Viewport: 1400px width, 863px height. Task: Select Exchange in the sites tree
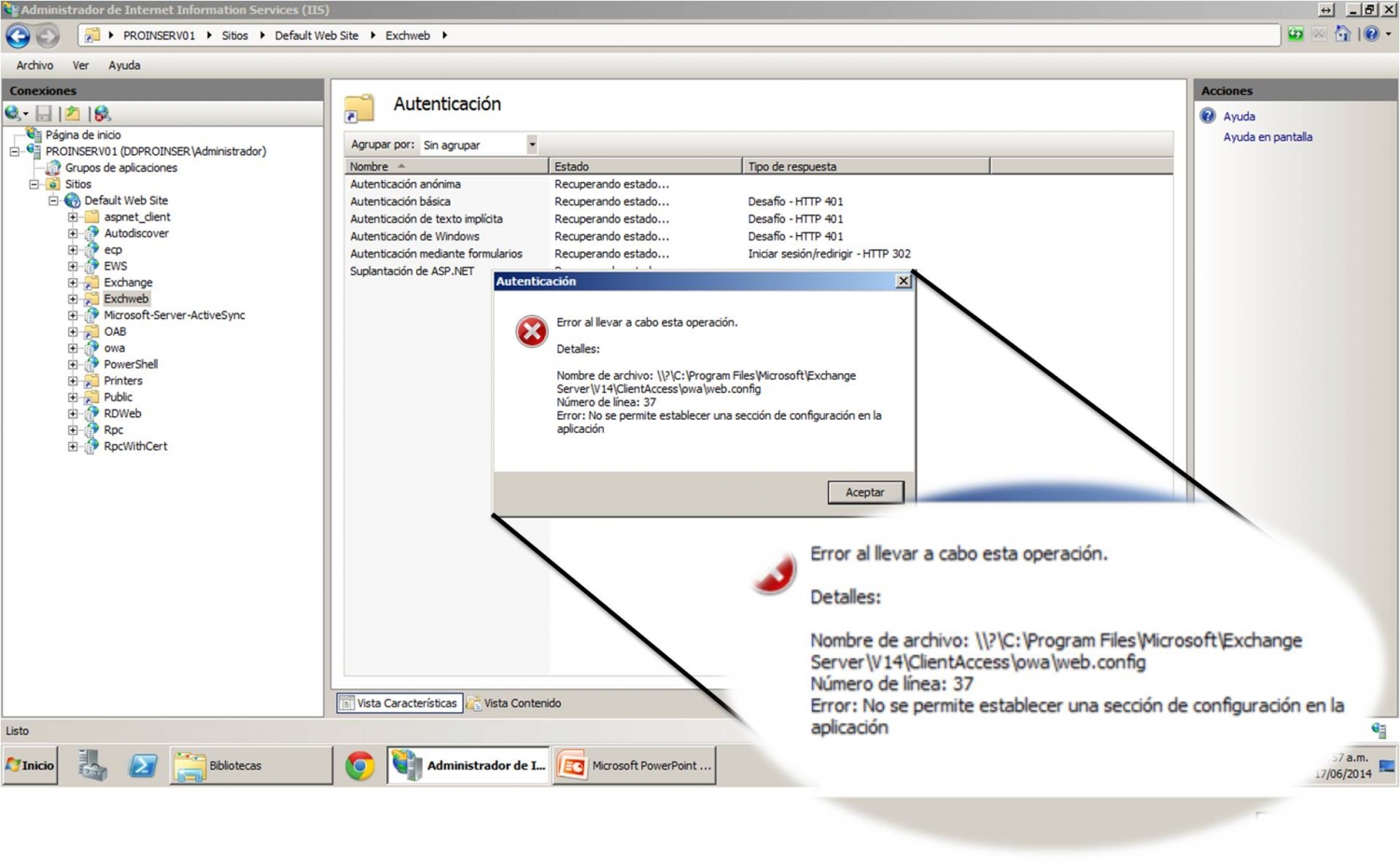tap(128, 283)
